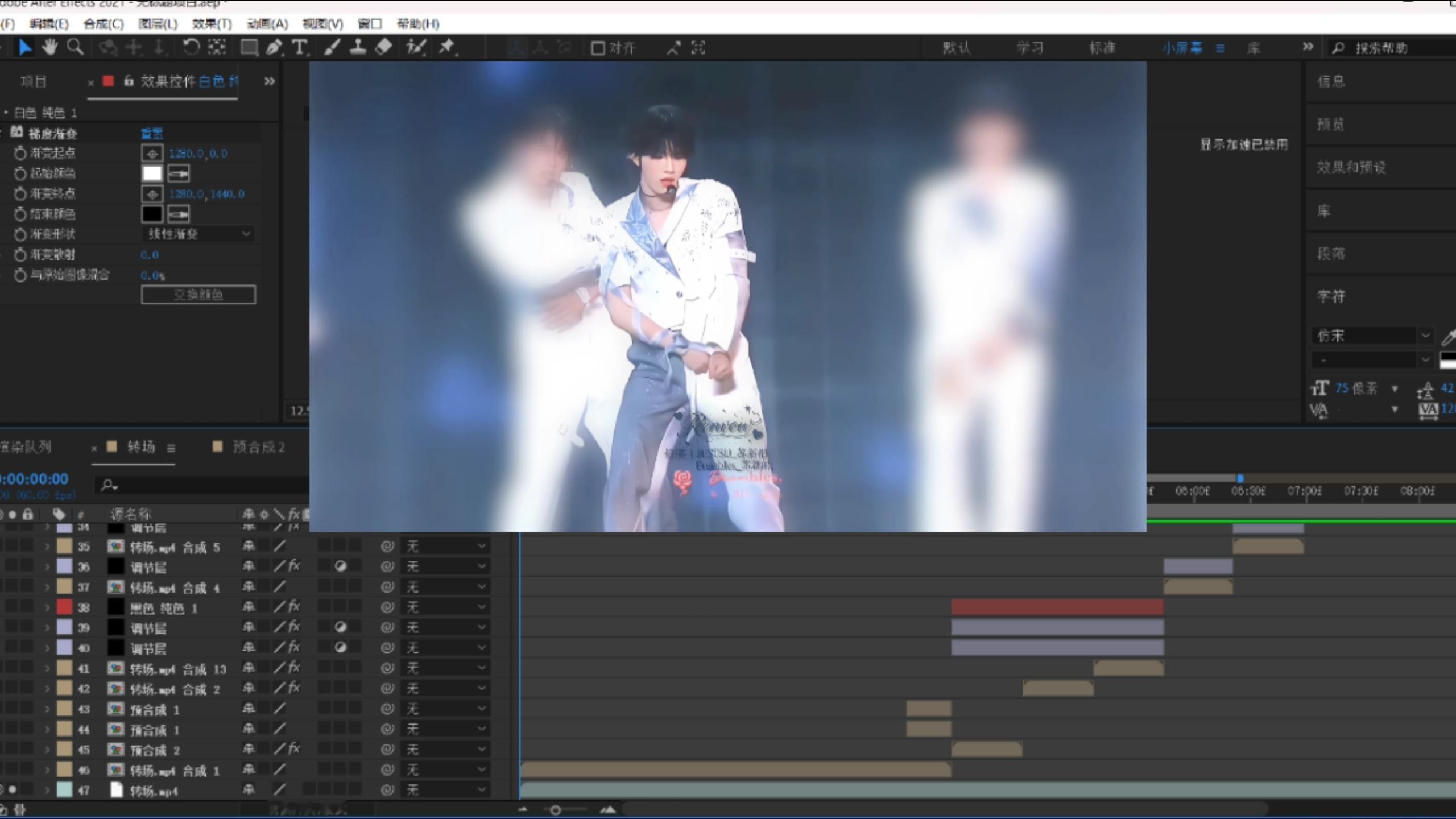Toggle stopwatch for 渐变起点
Screen dimensions: 1456x819
click(20, 153)
